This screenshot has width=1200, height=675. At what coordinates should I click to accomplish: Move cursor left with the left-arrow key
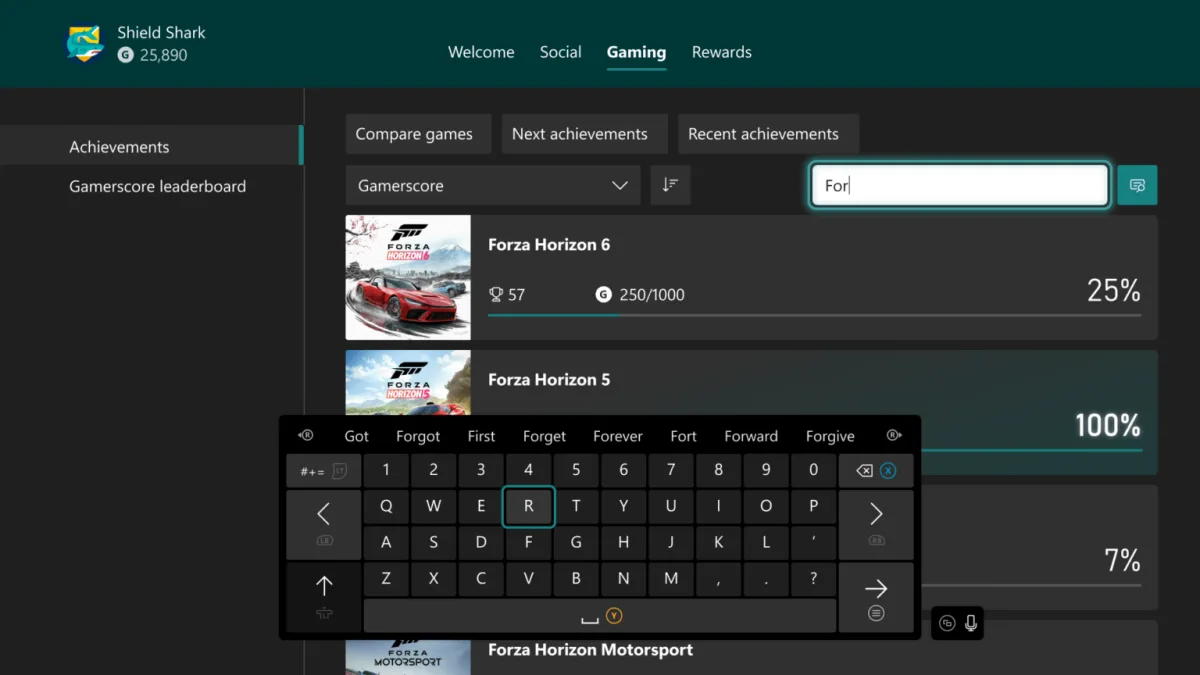tap(324, 524)
